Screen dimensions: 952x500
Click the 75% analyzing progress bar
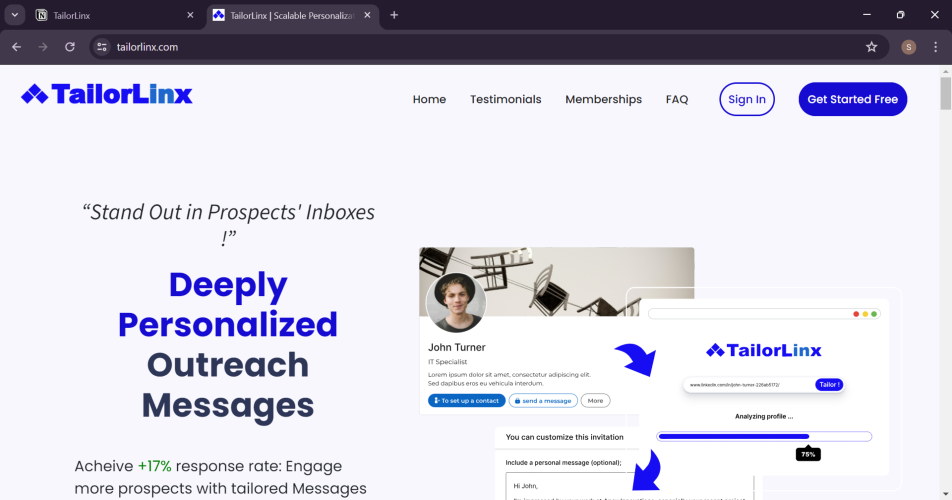[764, 436]
